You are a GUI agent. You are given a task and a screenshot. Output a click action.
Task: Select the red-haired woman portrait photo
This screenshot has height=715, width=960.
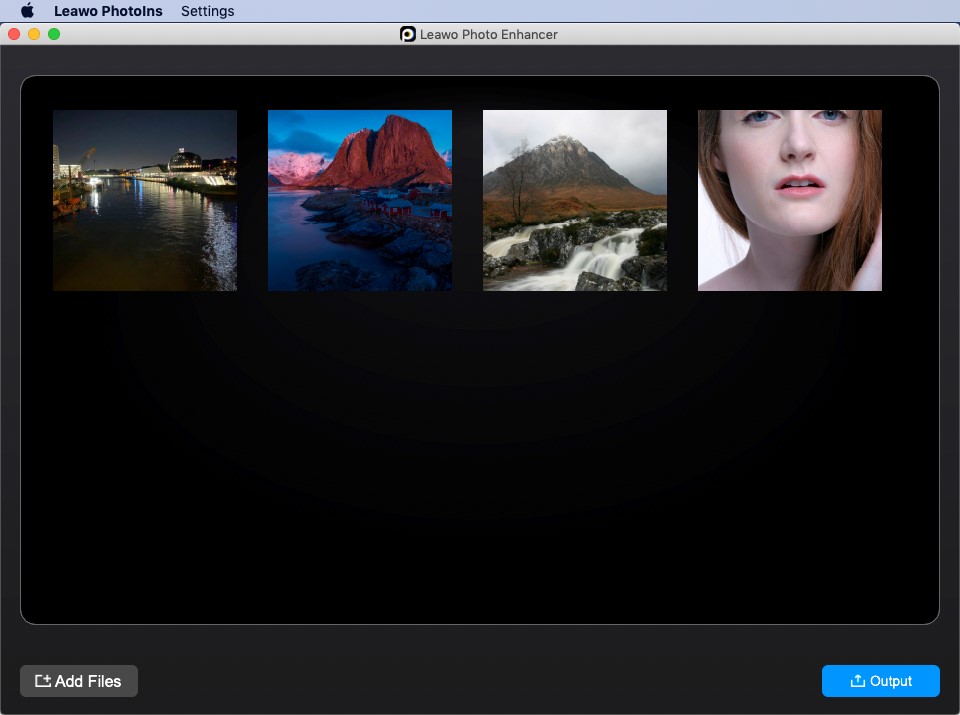click(x=790, y=200)
